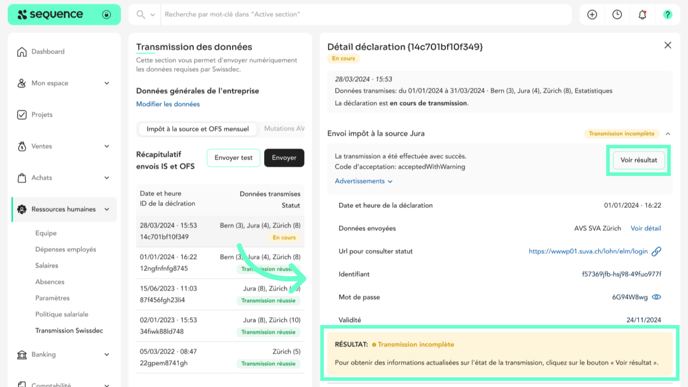This screenshot has height=387, width=688.
Task: Open the search scope dropdown arrow
Action: pyautogui.click(x=153, y=15)
